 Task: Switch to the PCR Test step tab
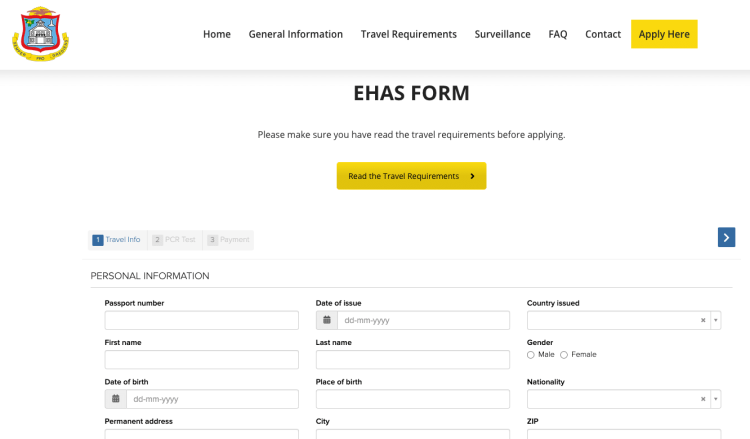tap(174, 240)
